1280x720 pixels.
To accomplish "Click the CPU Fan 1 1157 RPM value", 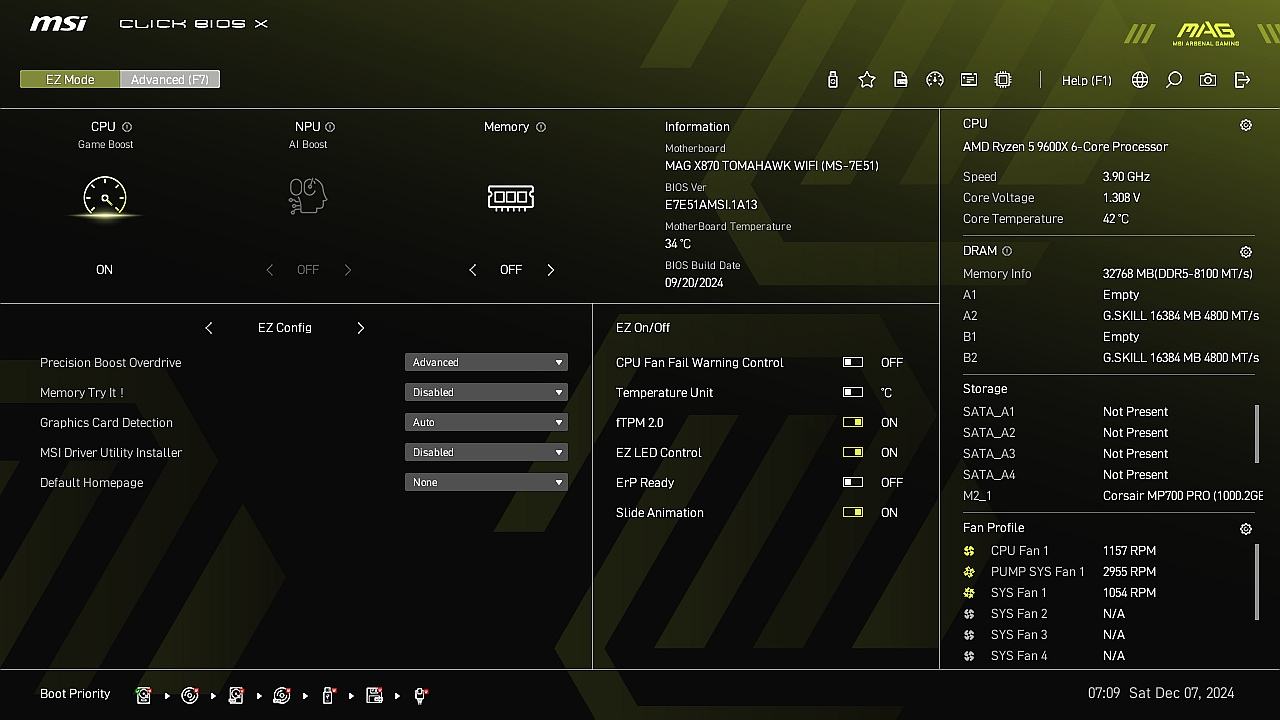I will [1129, 551].
